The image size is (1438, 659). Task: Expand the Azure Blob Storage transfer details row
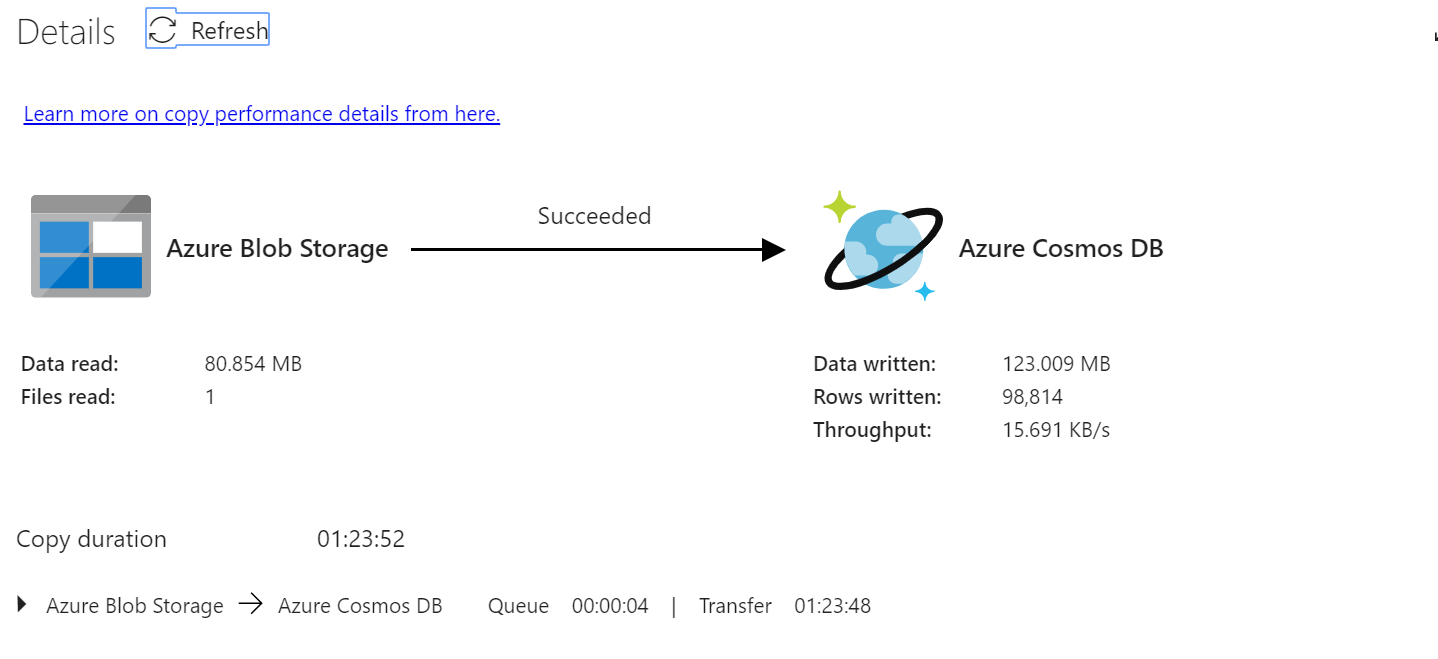coord(20,604)
